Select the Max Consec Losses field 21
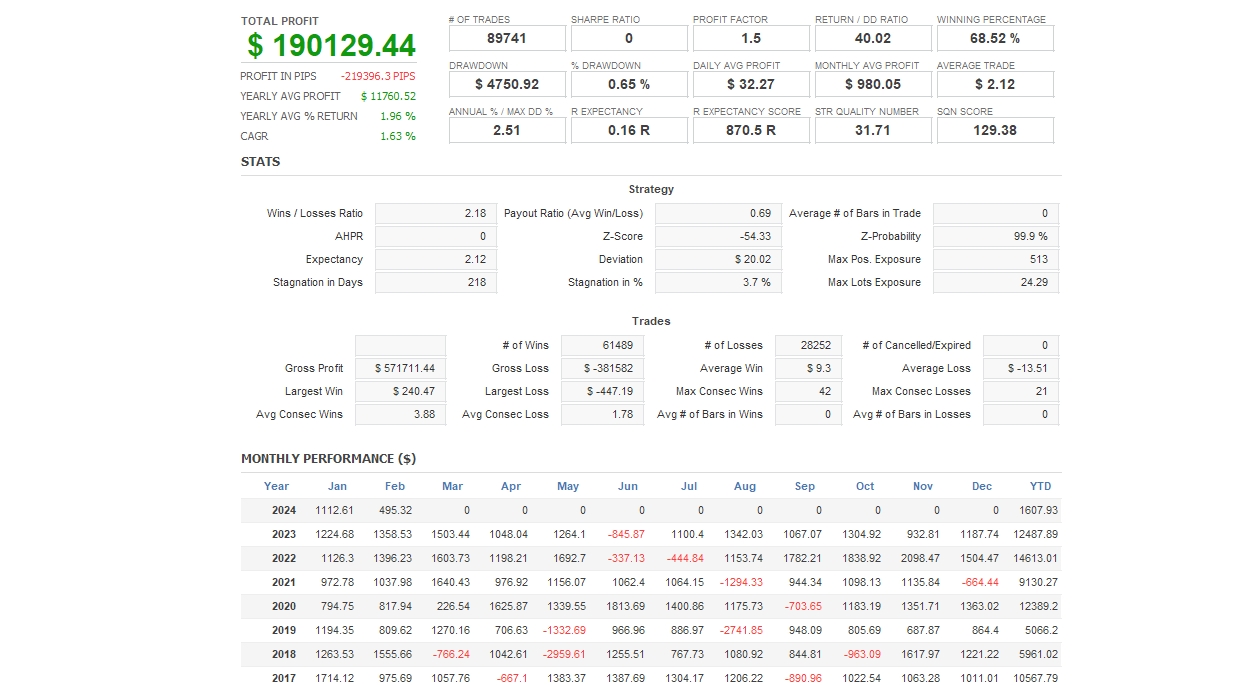The image size is (1255, 685). pyautogui.click(x=1021, y=391)
